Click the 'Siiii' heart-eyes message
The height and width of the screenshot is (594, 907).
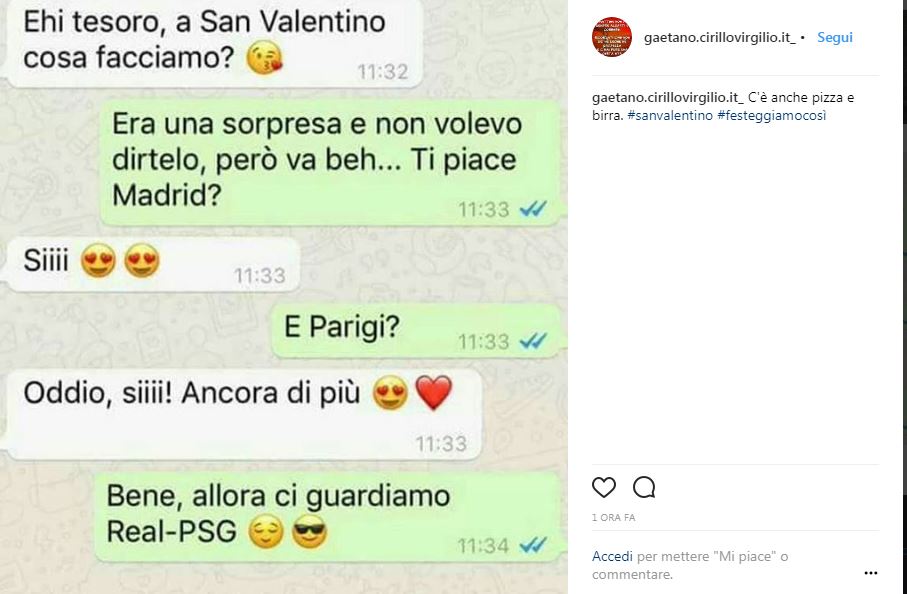pyautogui.click(x=153, y=264)
